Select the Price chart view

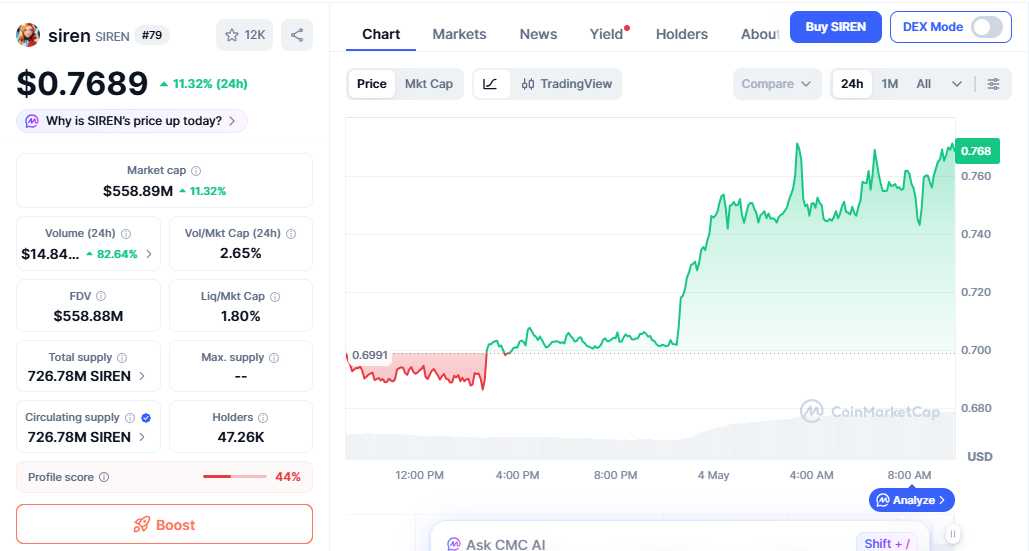tap(371, 84)
